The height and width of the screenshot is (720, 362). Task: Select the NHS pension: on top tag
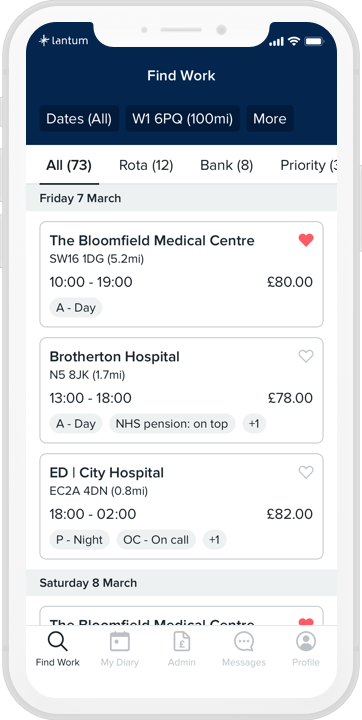pos(172,424)
